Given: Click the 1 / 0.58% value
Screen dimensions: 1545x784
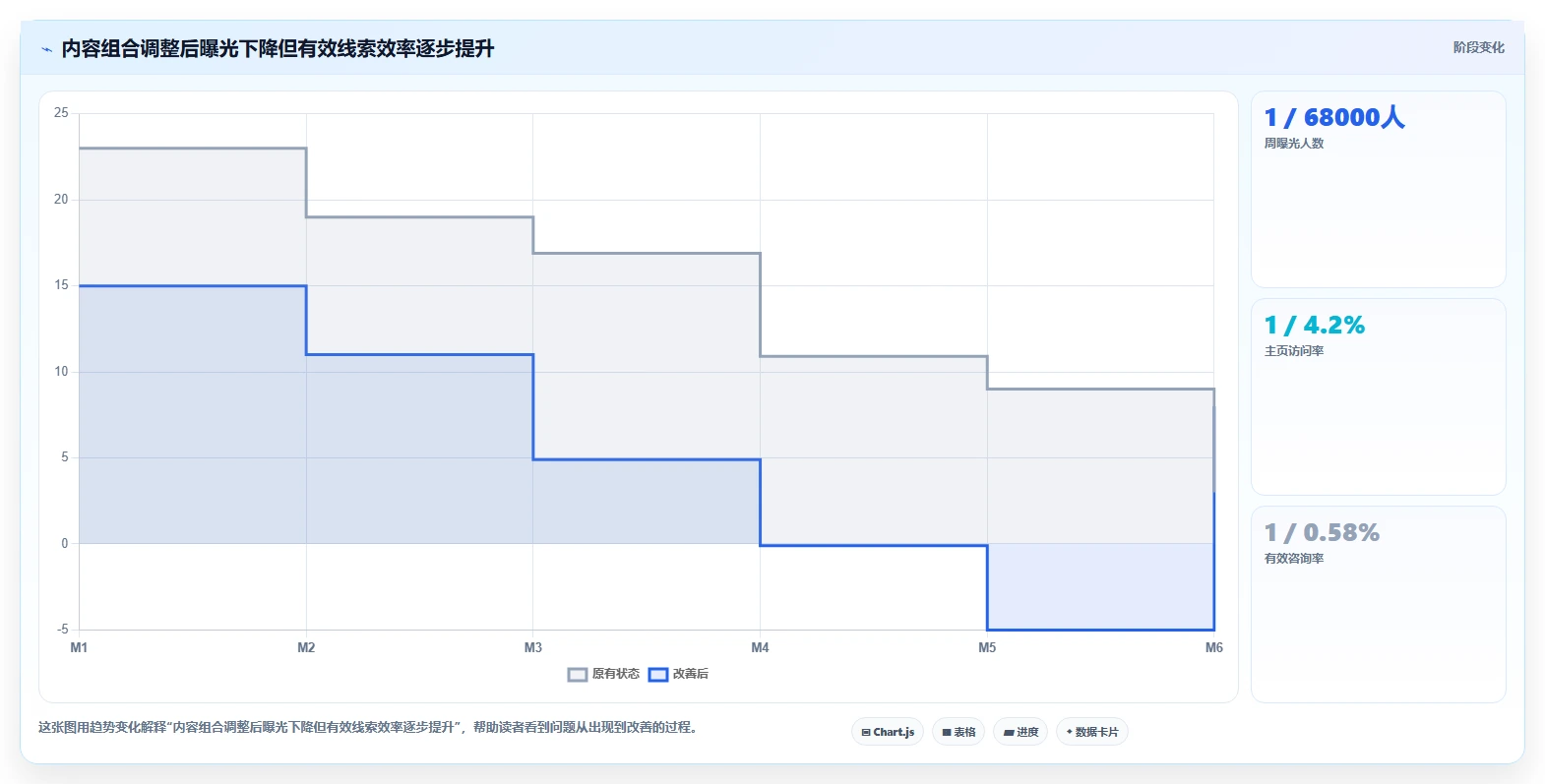Looking at the screenshot, I should click(x=1322, y=533).
